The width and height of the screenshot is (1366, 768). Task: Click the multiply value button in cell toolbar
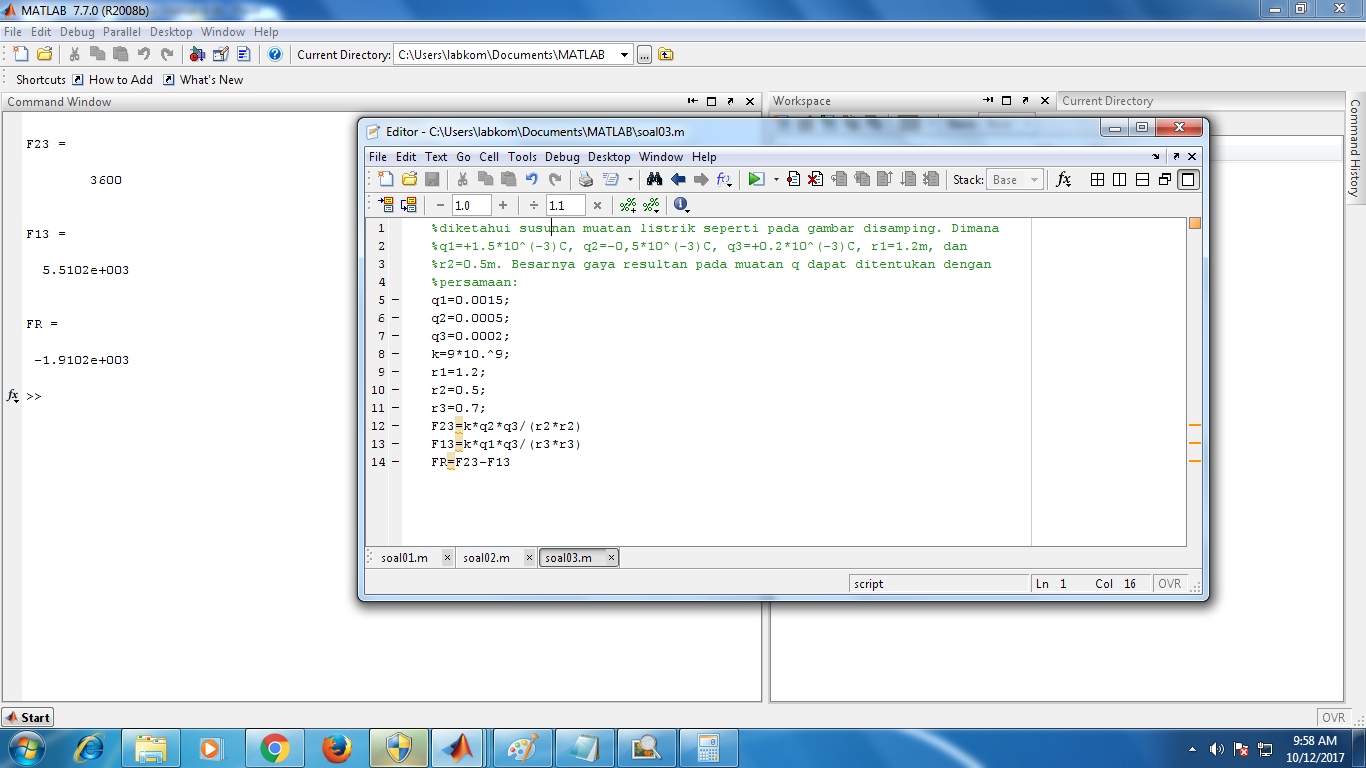pyautogui.click(x=597, y=205)
